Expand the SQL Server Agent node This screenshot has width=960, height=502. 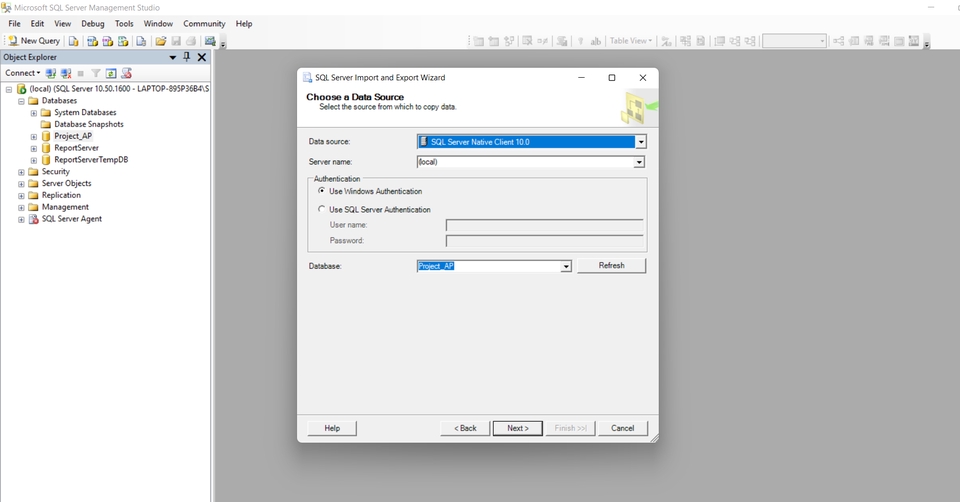21,219
